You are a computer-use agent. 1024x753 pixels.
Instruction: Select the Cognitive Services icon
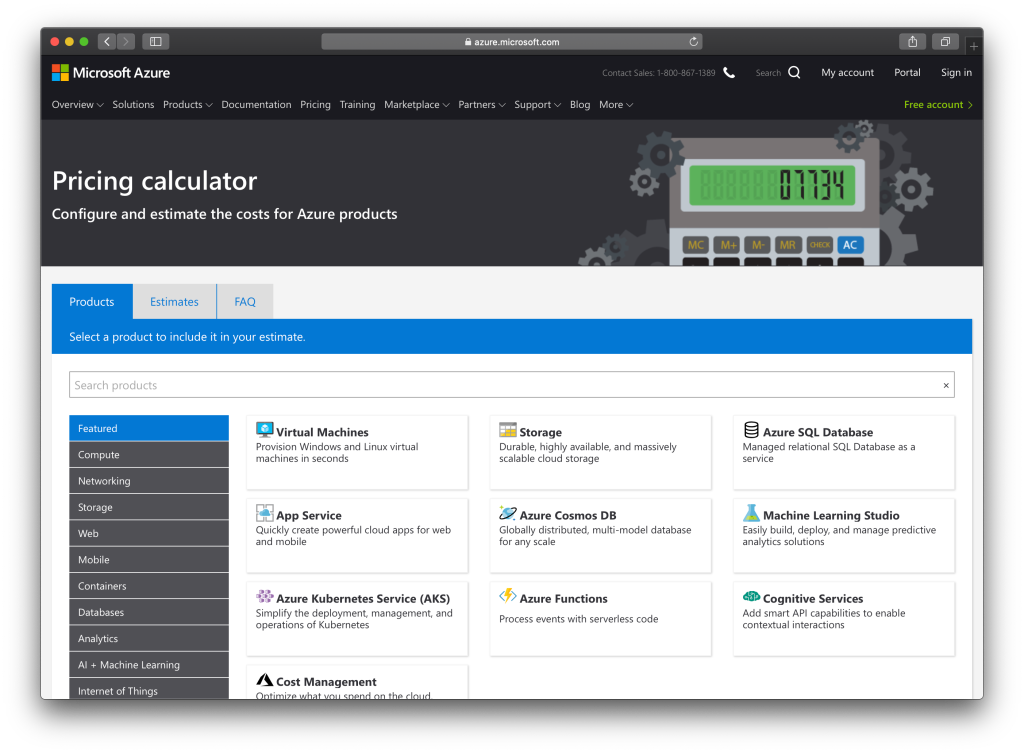(752, 596)
